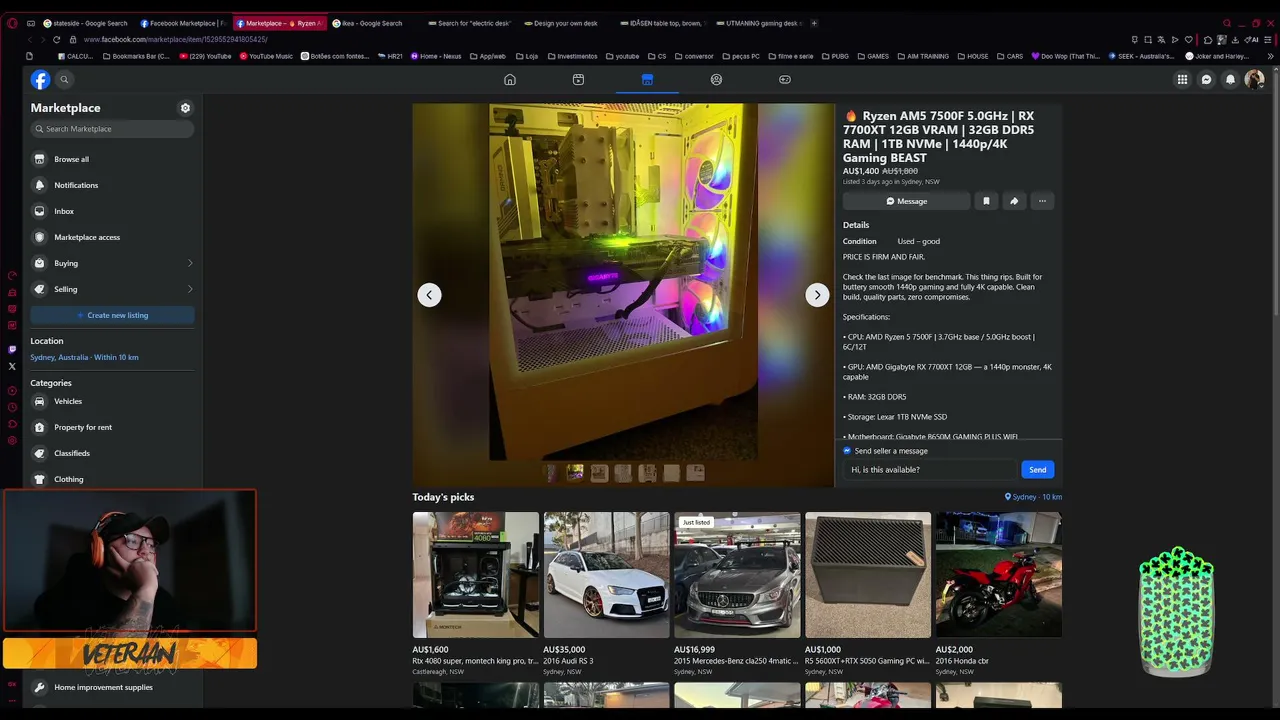Viewport: 1280px width, 720px height.
Task: Open Facebook home via the logo
Action: [x=40, y=80]
